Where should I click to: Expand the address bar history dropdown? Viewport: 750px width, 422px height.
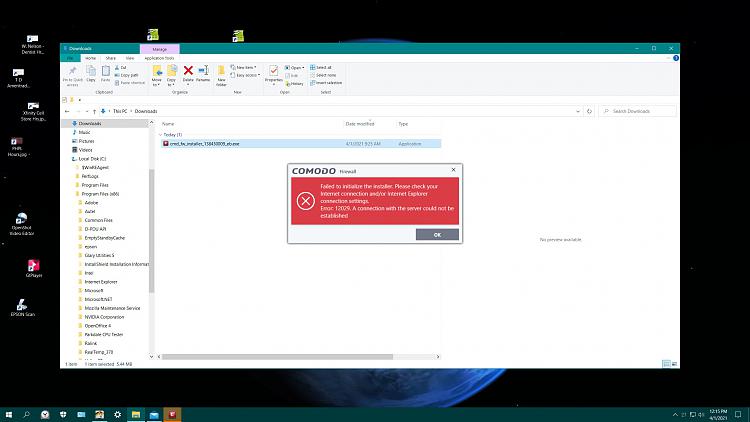tap(578, 111)
